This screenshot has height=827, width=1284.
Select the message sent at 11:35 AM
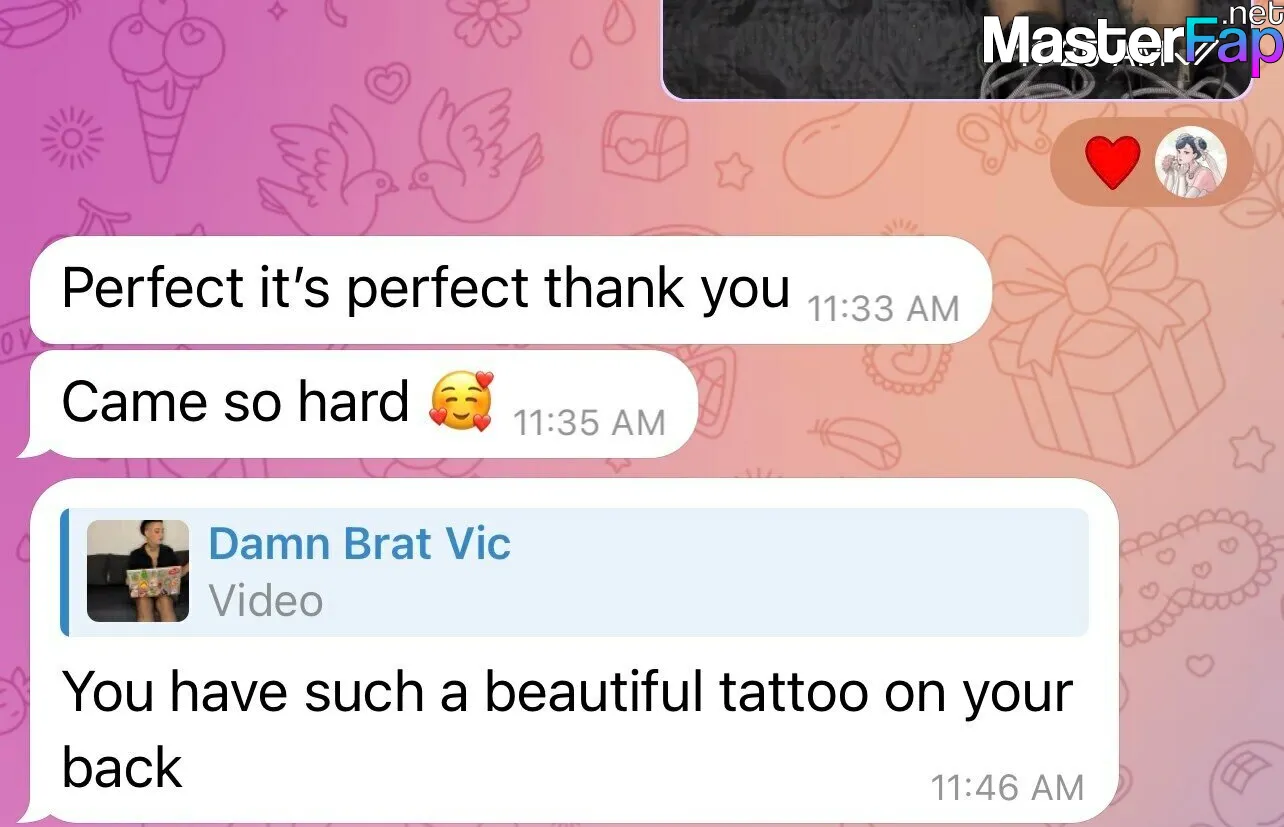[363, 404]
